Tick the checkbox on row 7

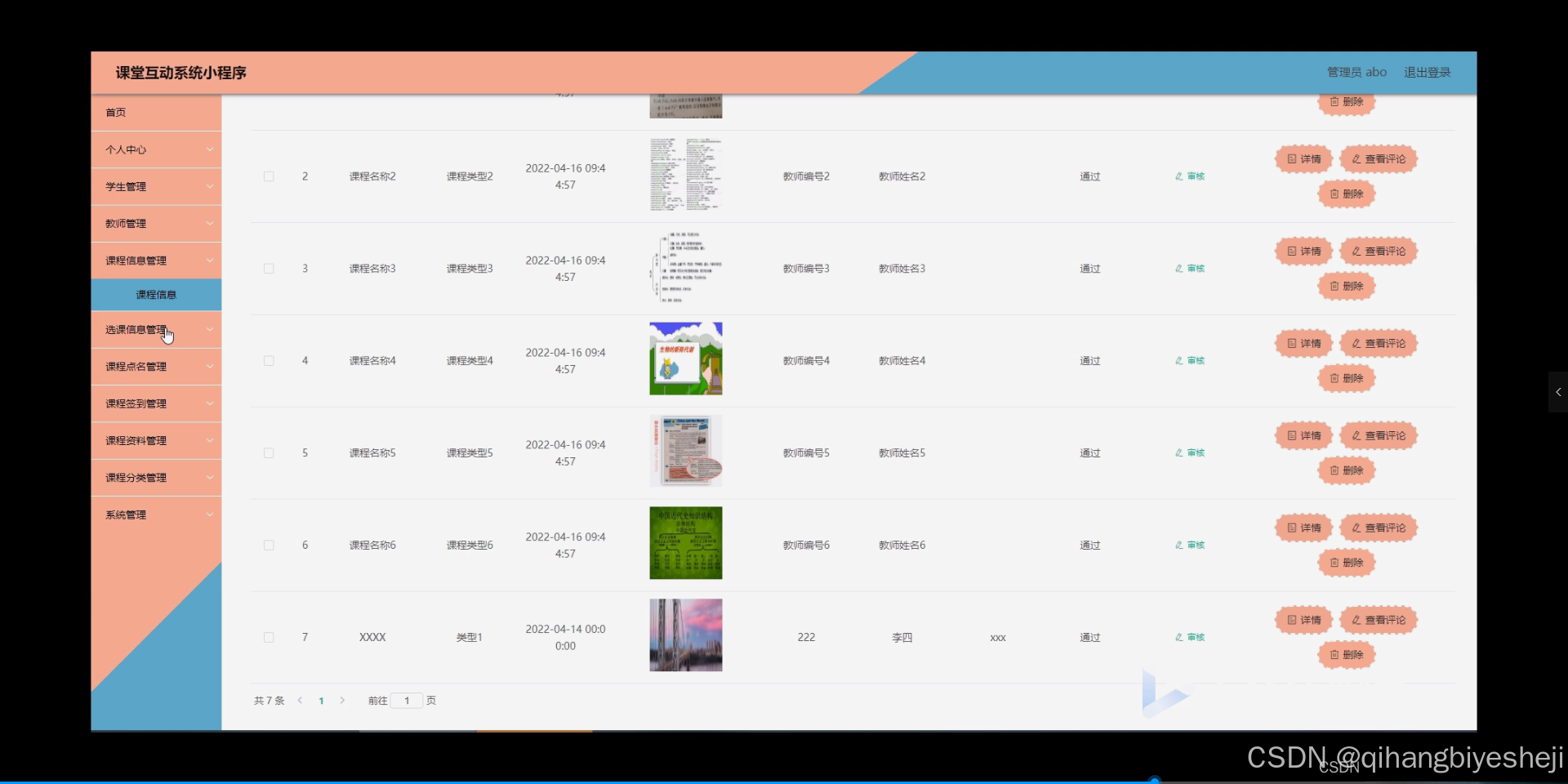pyautogui.click(x=269, y=637)
